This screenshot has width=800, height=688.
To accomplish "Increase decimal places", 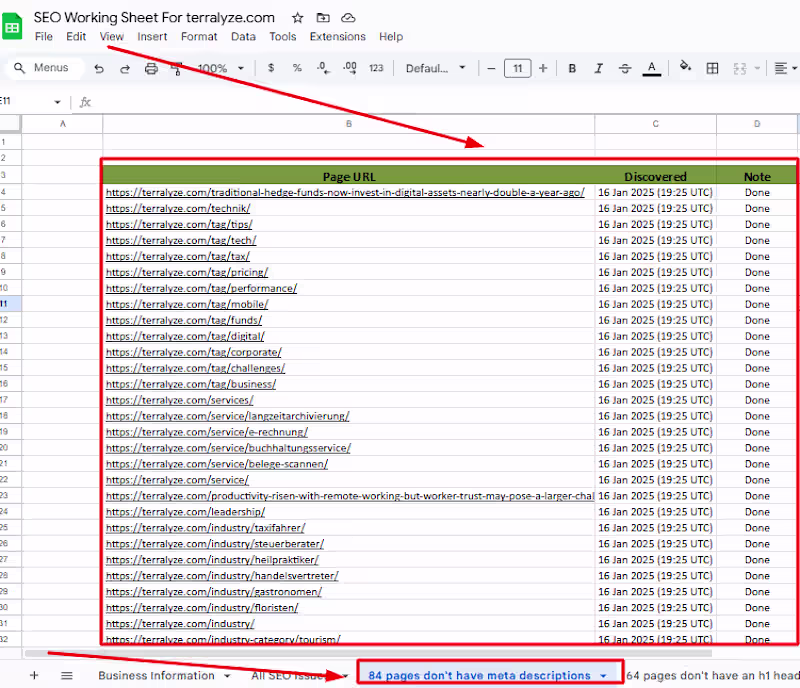I will click(349, 68).
